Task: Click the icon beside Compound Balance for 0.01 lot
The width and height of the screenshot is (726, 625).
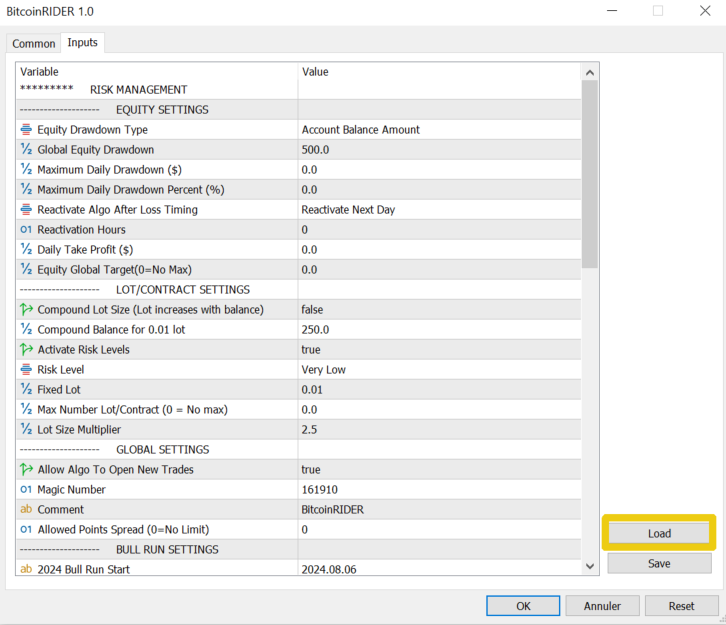Action: pos(26,330)
